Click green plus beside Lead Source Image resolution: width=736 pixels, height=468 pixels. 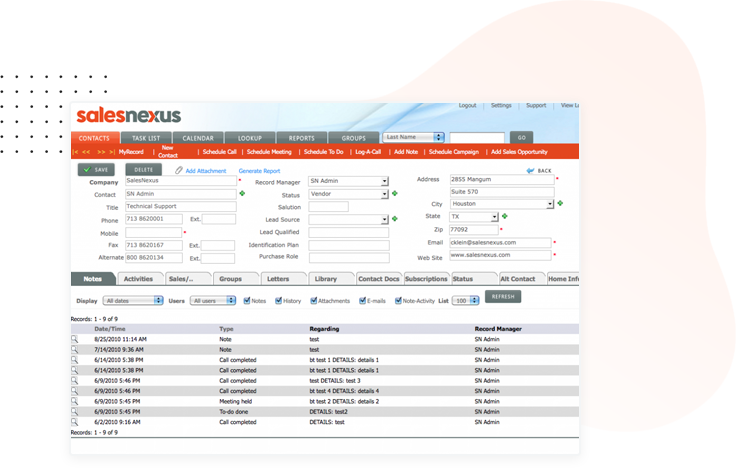(x=395, y=219)
